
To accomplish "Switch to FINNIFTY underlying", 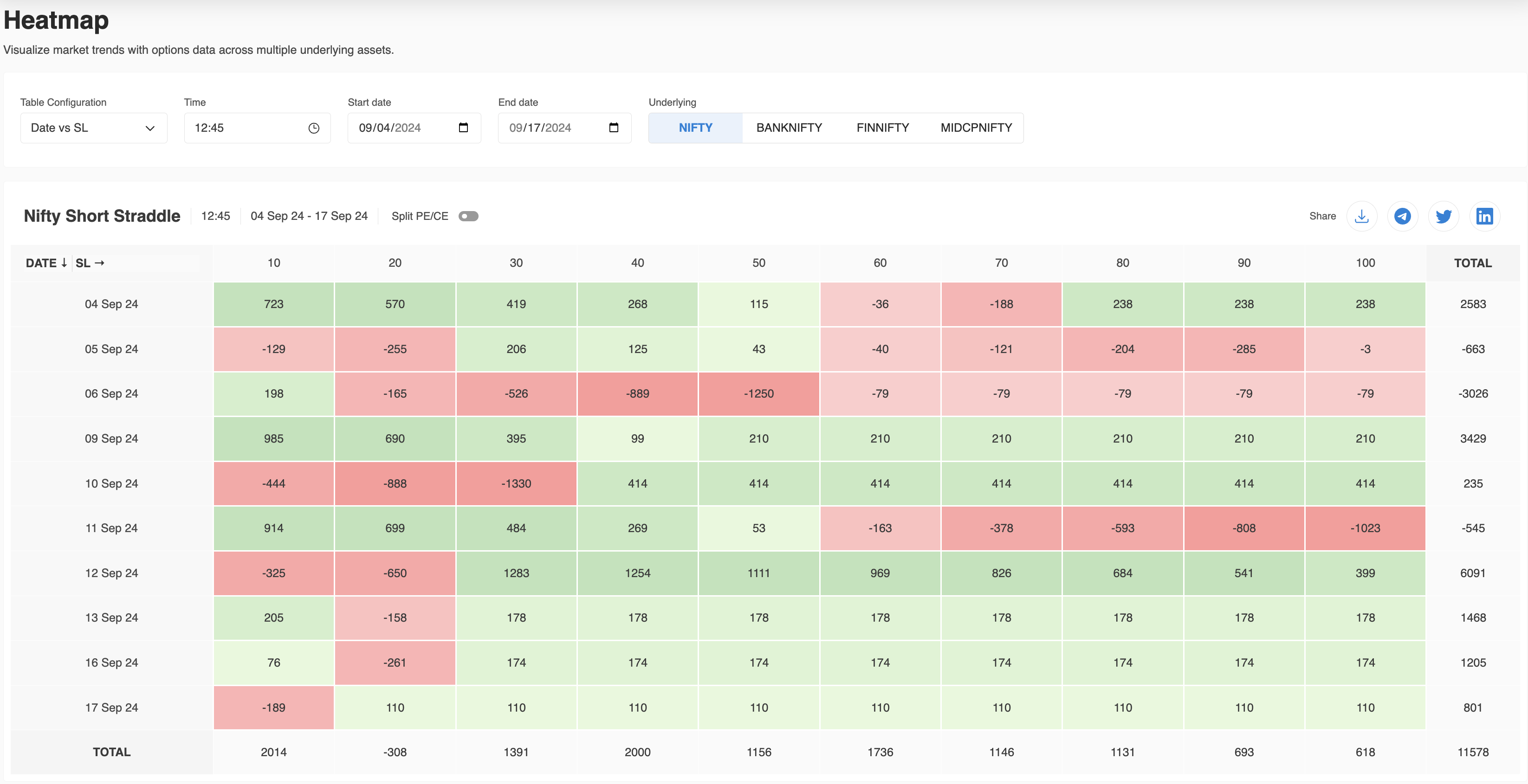I will click(x=882, y=128).
